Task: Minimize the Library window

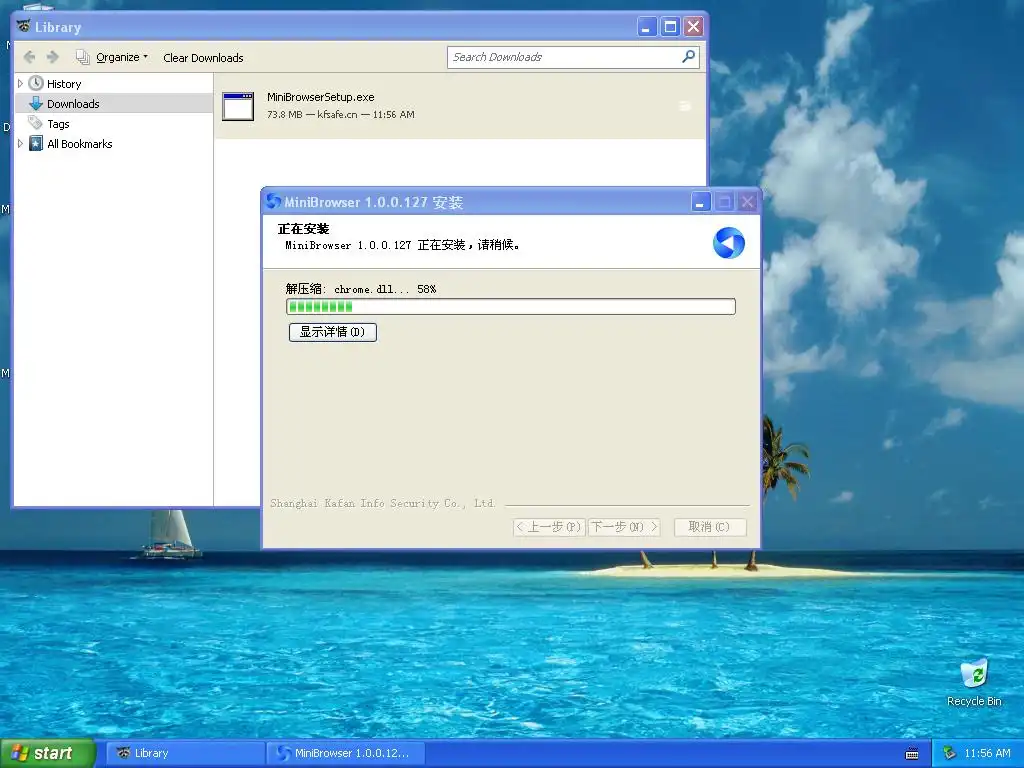Action: (x=647, y=27)
